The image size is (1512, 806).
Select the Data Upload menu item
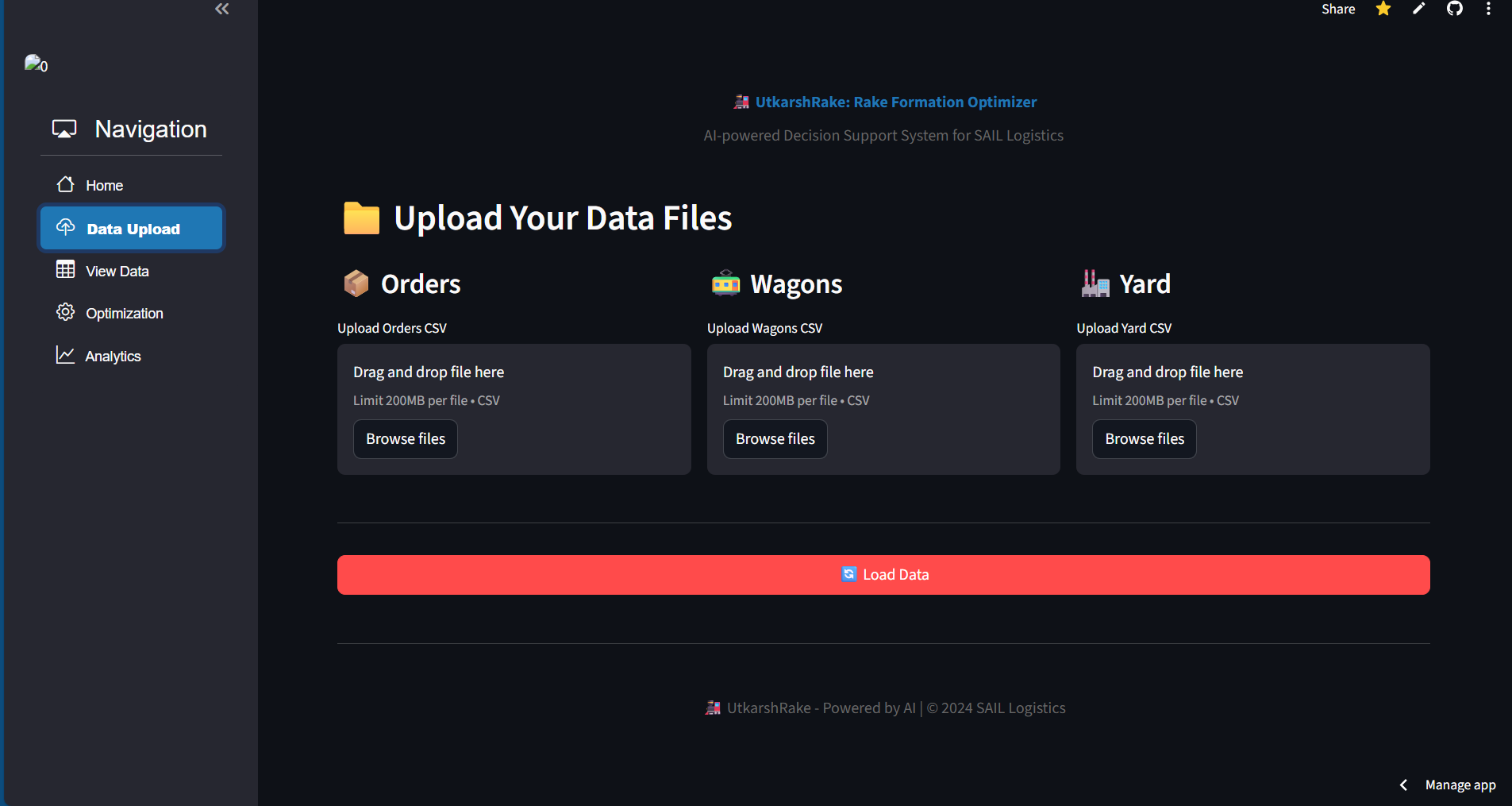click(131, 229)
